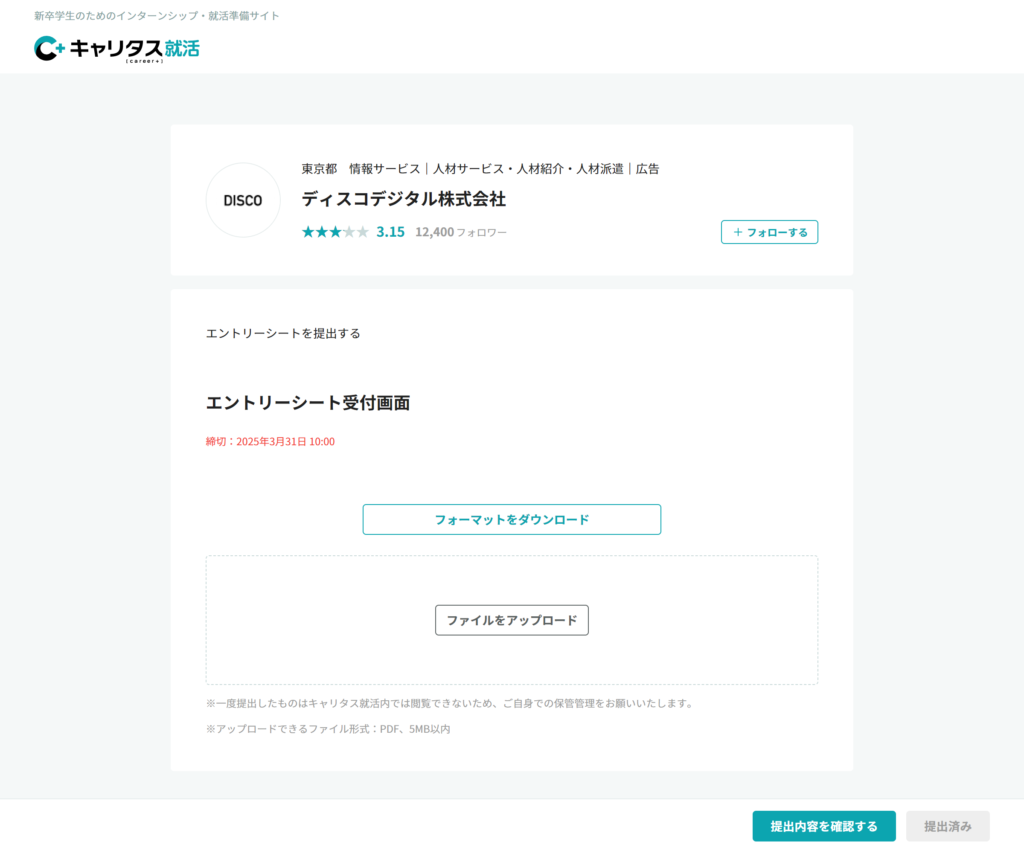Viewport: 1024px width, 853px height.
Task: Click the industry line 東京都 情報サービス
Action: pos(480,169)
